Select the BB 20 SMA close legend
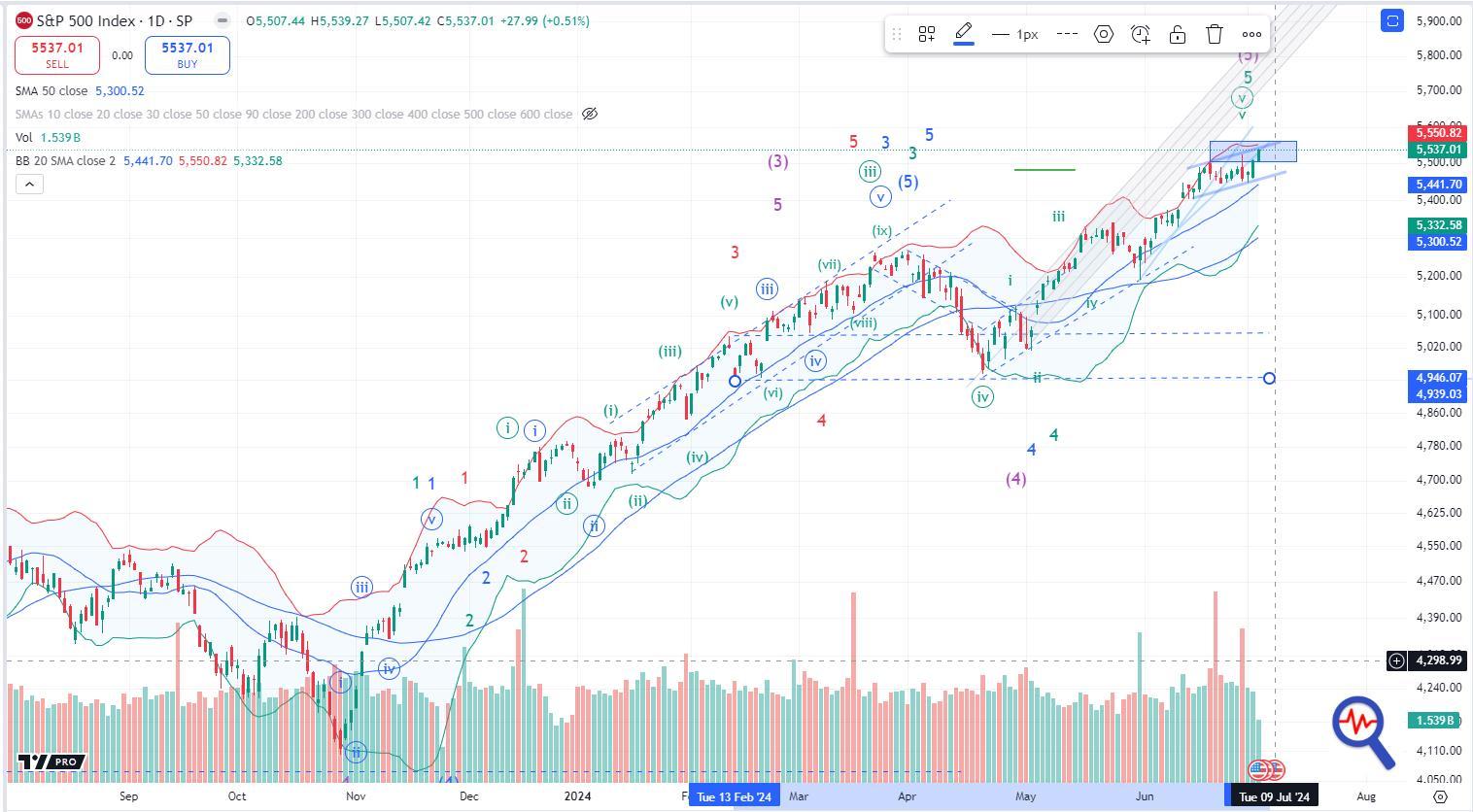1473x812 pixels. pos(149,160)
